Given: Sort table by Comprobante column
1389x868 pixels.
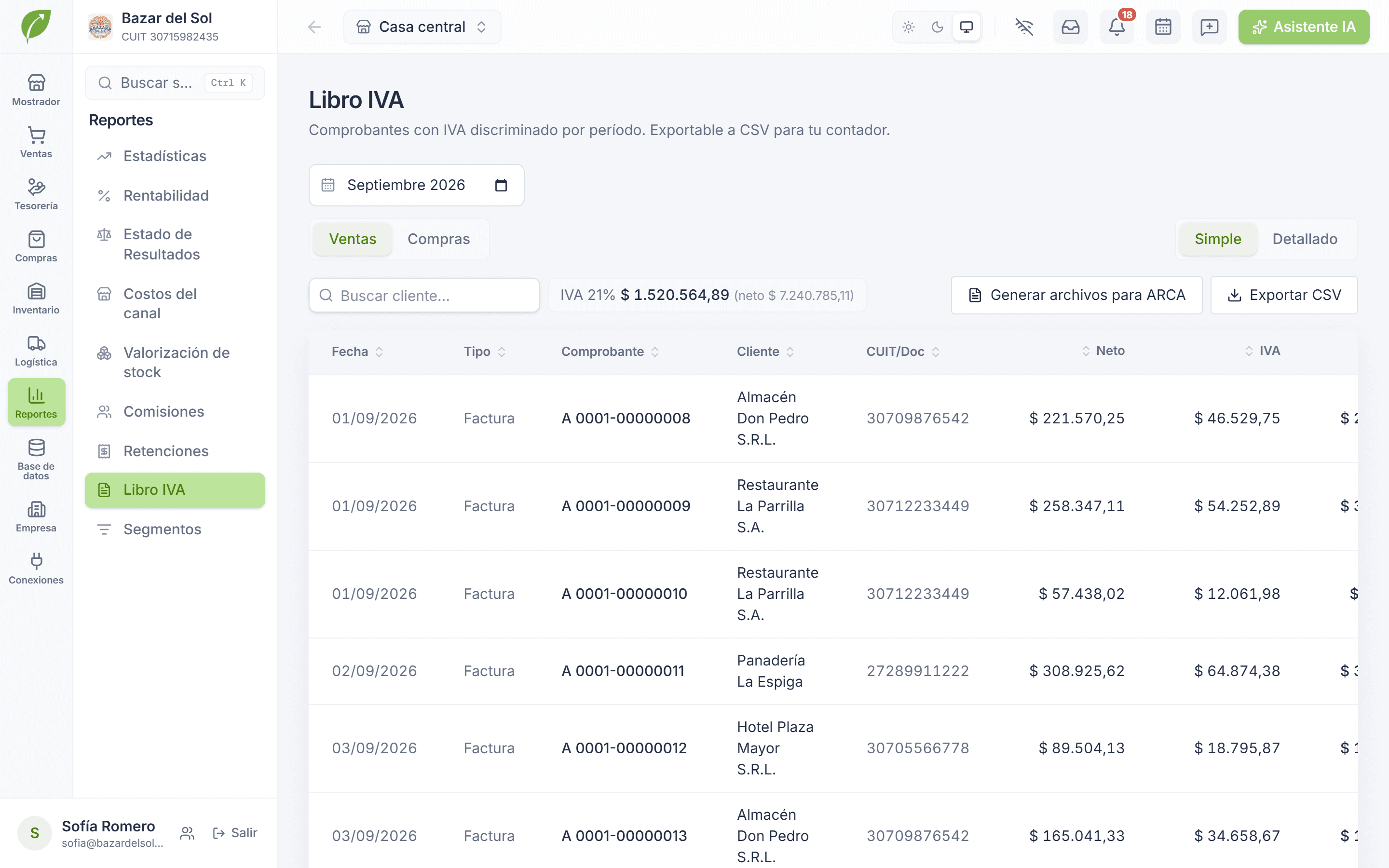Looking at the screenshot, I should pyautogui.click(x=610, y=352).
